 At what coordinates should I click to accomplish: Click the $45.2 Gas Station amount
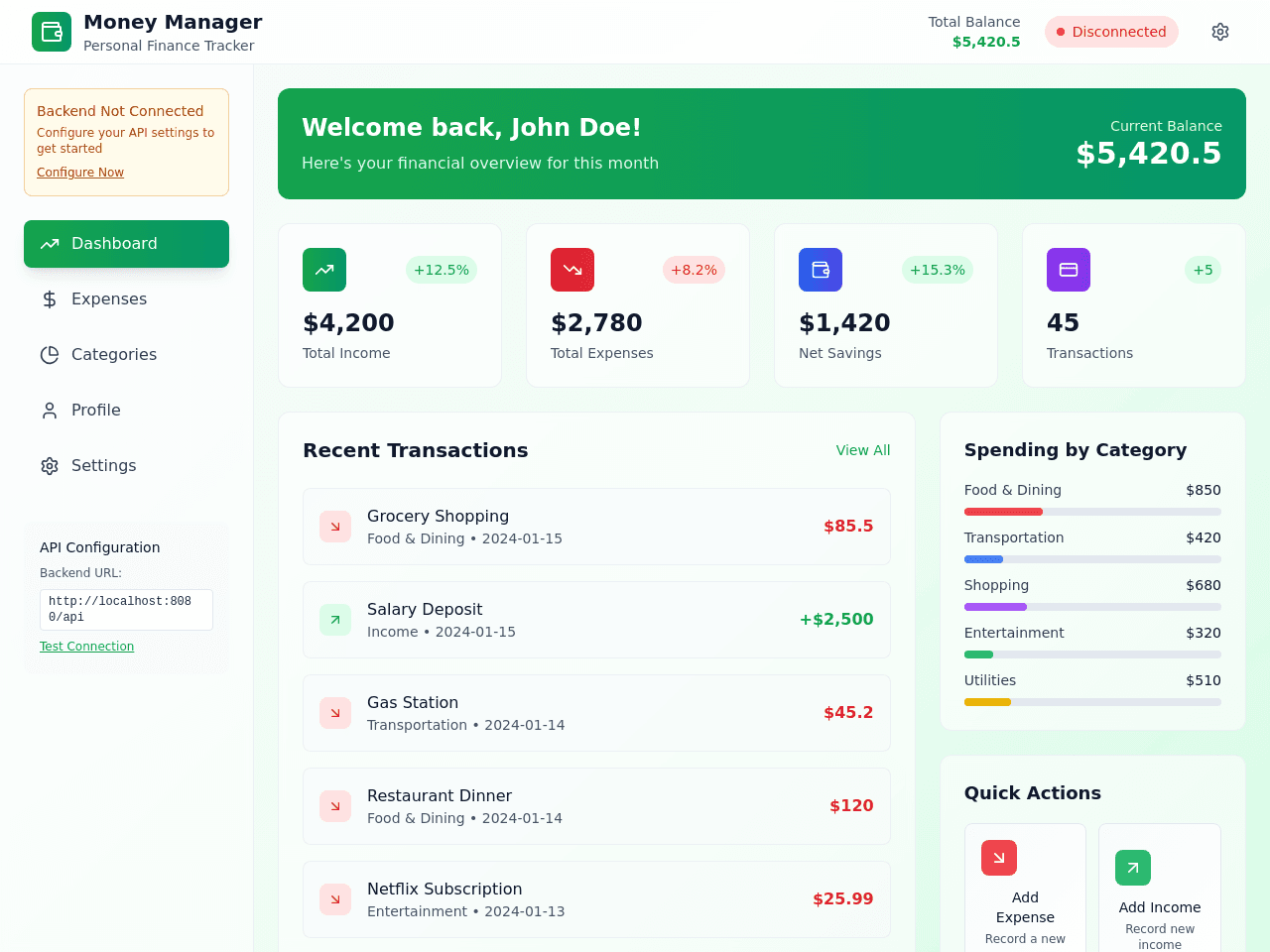pyautogui.click(x=848, y=713)
